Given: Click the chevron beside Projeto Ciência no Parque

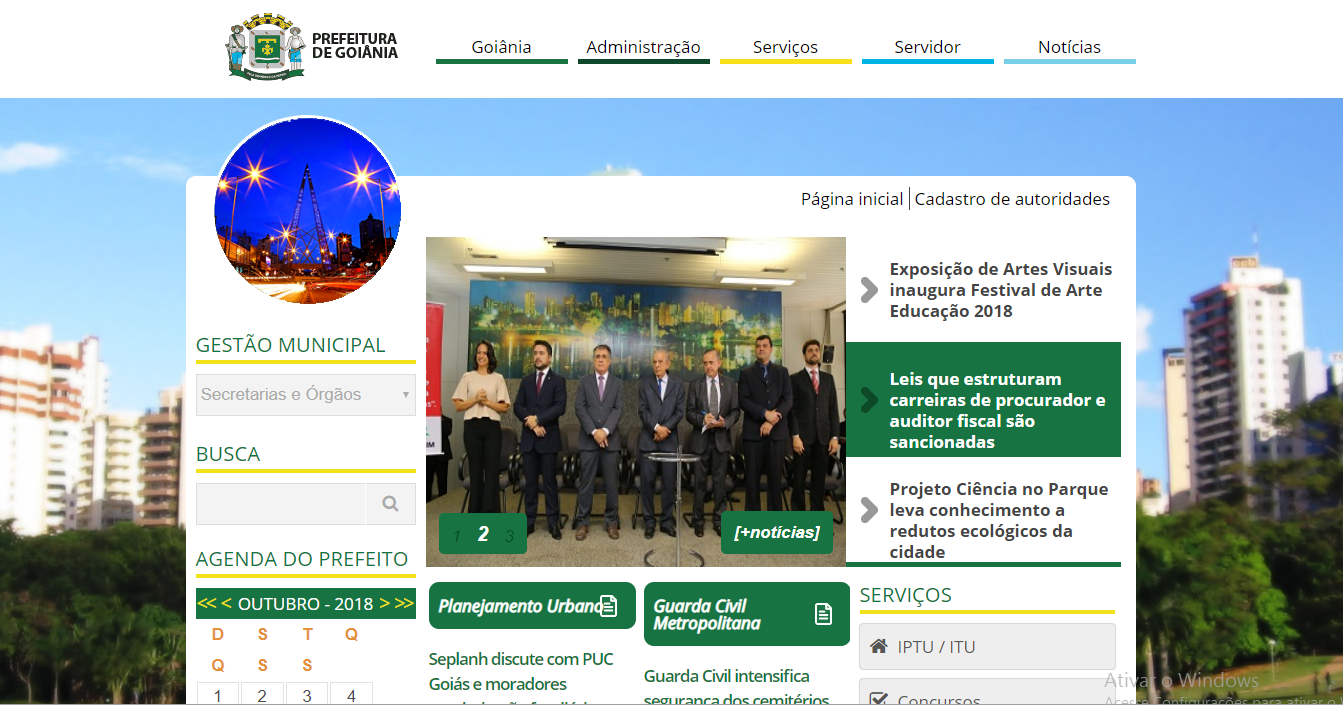Looking at the screenshot, I should coord(867,510).
